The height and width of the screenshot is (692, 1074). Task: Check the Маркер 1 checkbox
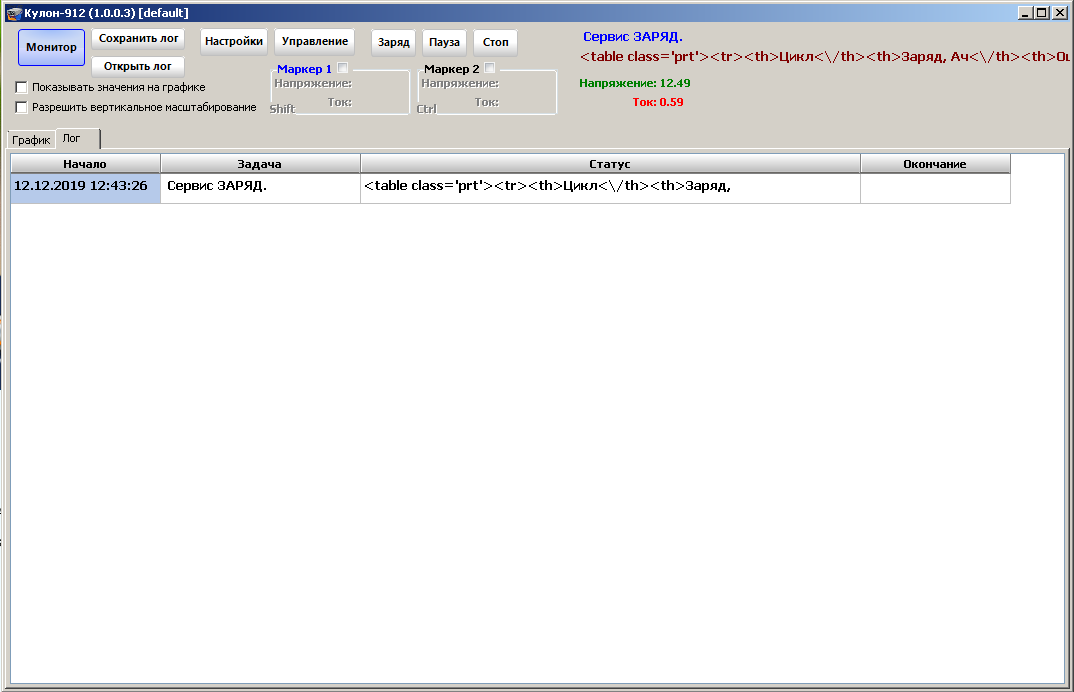343,68
